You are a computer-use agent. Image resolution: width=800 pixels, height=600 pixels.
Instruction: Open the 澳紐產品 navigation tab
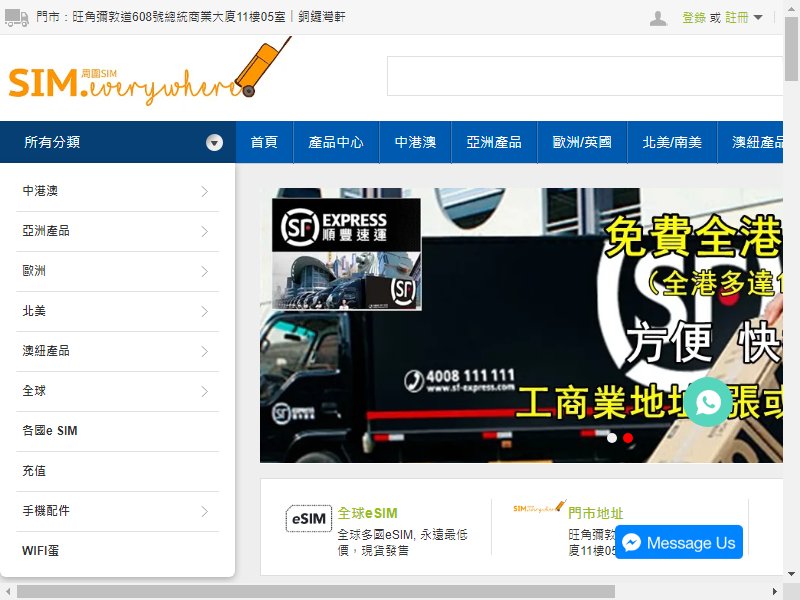751,142
